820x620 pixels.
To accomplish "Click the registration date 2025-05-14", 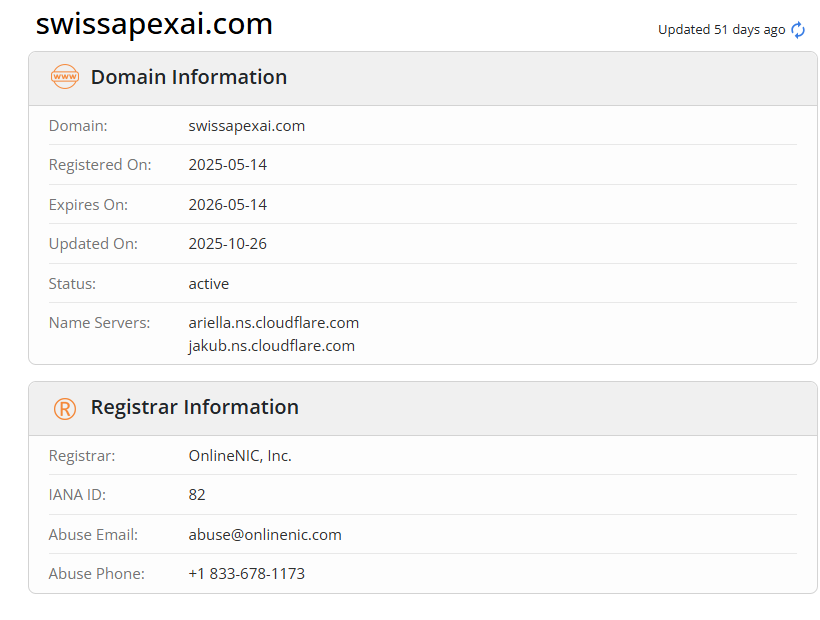I will [x=228, y=165].
